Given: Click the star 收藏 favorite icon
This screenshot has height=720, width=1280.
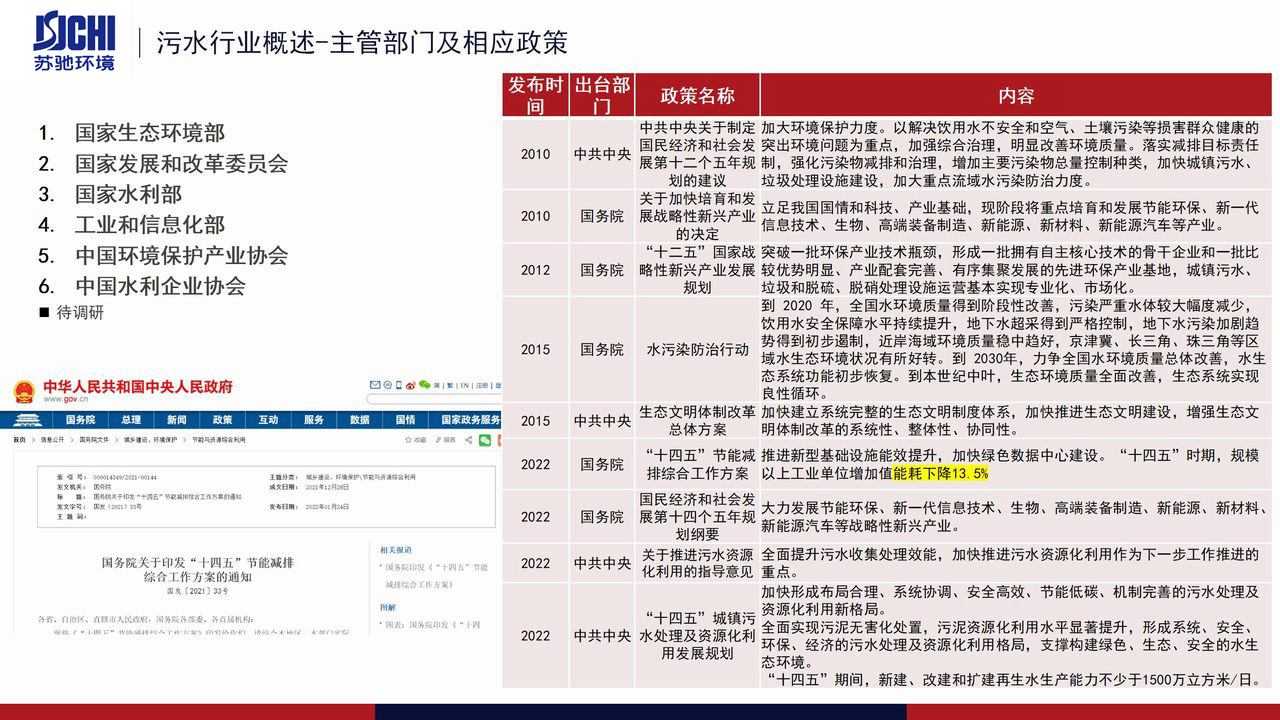Looking at the screenshot, I should pos(408,440).
